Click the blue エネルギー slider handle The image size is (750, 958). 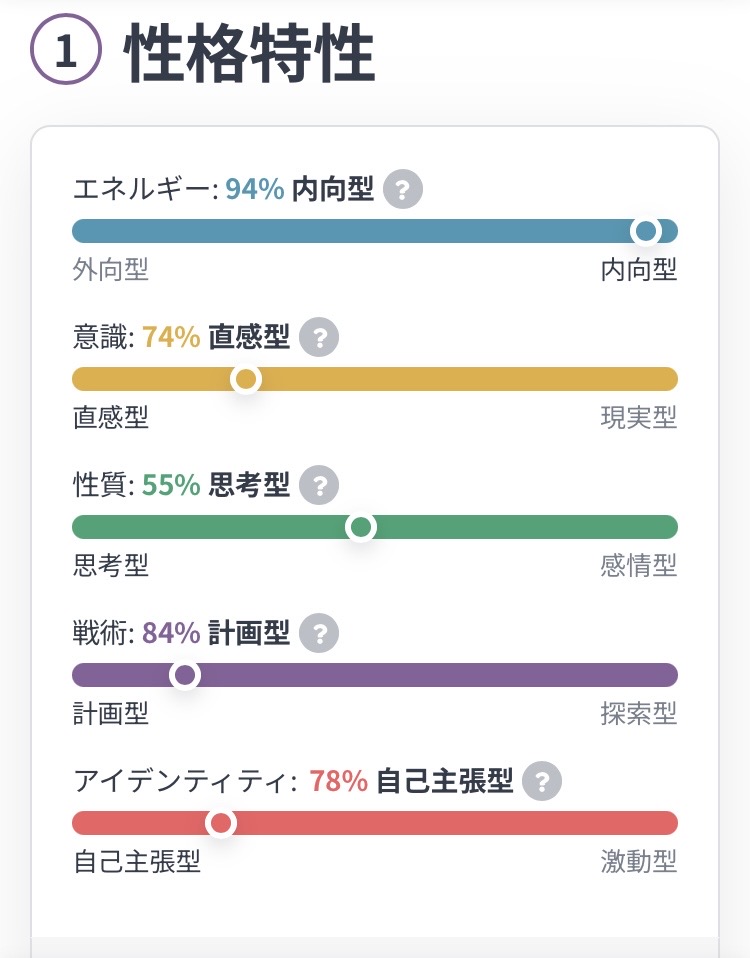pos(646,231)
